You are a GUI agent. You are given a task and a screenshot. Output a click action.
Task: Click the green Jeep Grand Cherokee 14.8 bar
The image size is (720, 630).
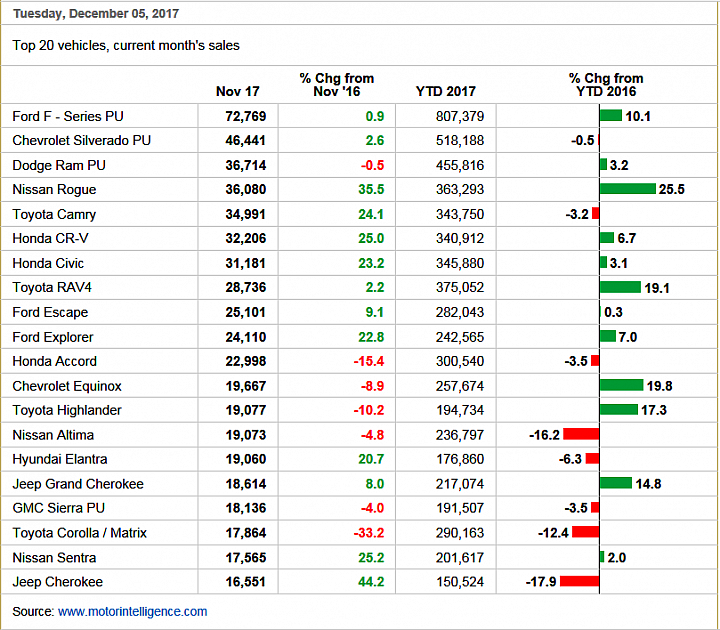pos(616,483)
